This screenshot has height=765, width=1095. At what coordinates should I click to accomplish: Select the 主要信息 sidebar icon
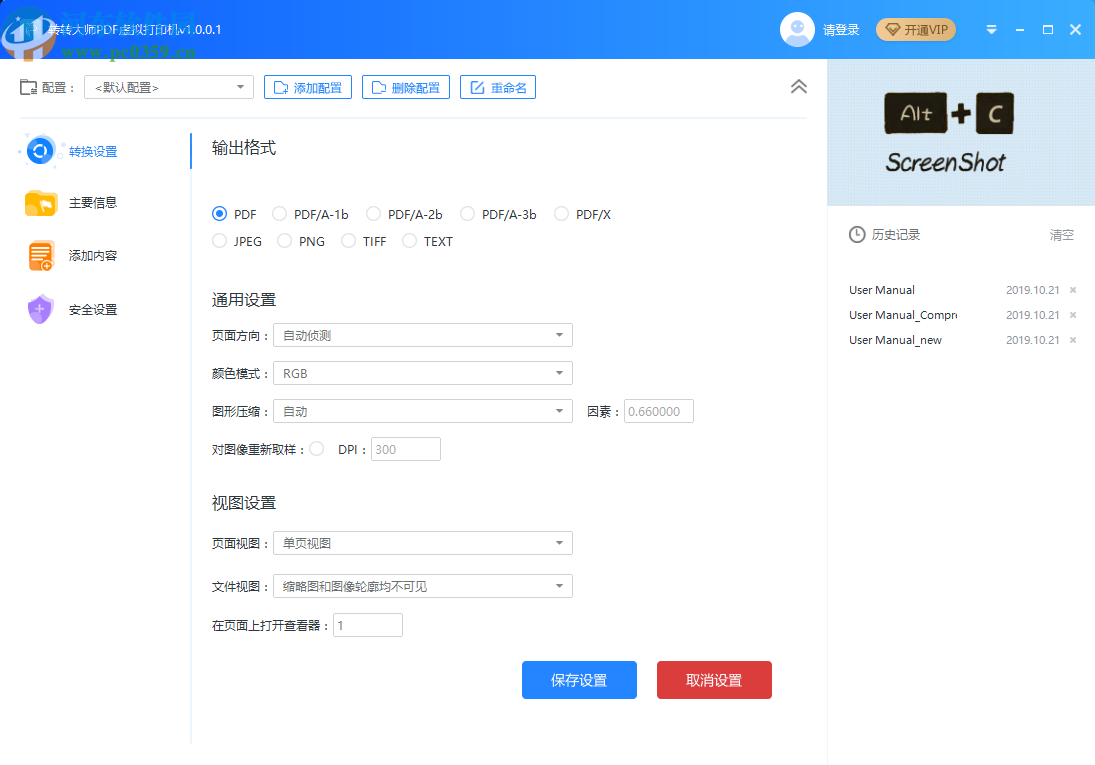tap(39, 202)
